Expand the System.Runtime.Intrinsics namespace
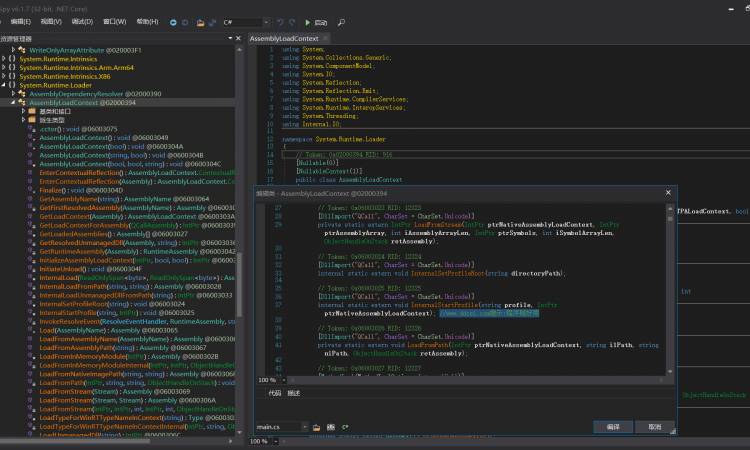This screenshot has height=450, width=750. pyautogui.click(x=4, y=59)
